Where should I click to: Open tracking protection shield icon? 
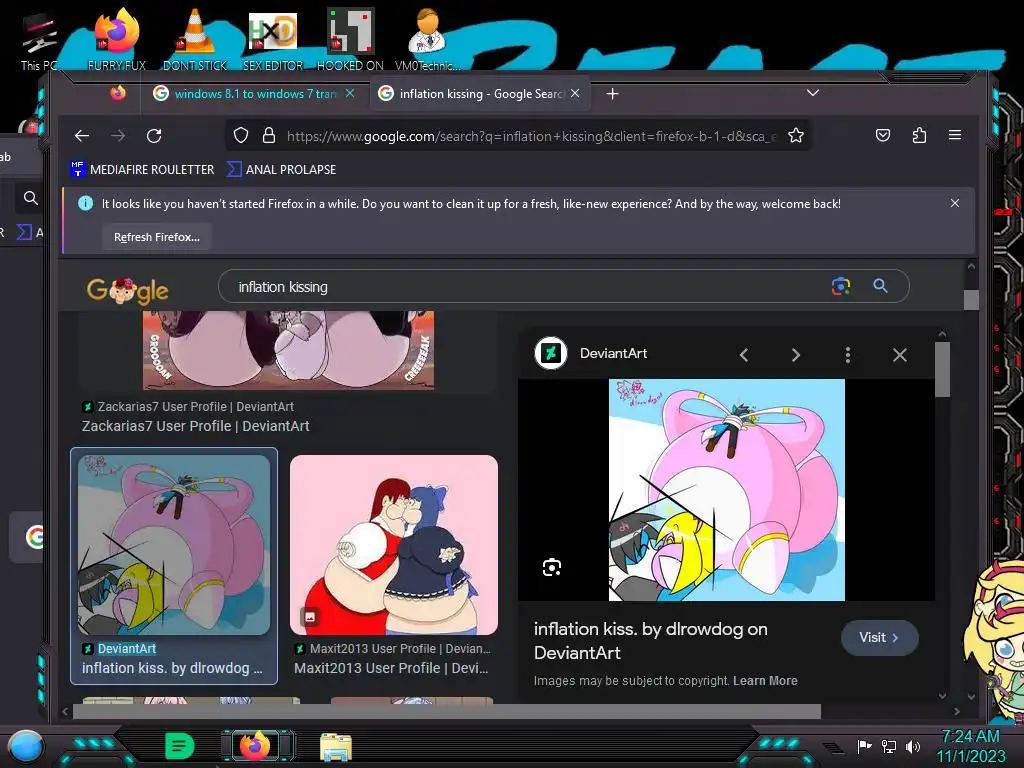[241, 135]
